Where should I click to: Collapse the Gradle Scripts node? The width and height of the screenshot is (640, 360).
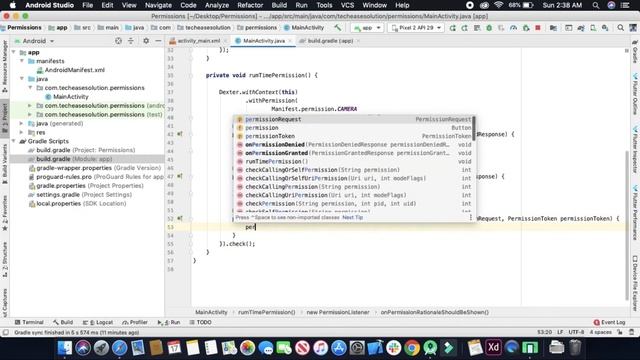point(13,141)
